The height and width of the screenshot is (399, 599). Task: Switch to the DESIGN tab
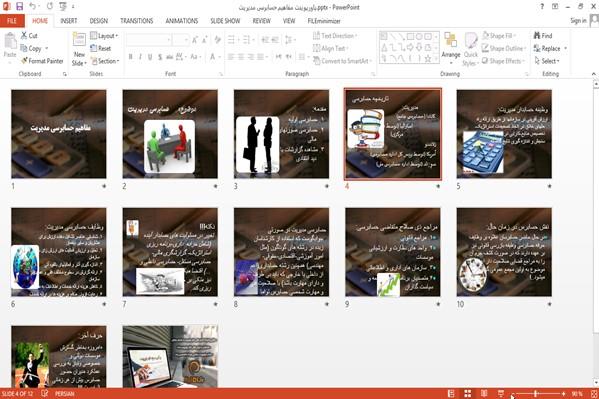click(x=99, y=21)
